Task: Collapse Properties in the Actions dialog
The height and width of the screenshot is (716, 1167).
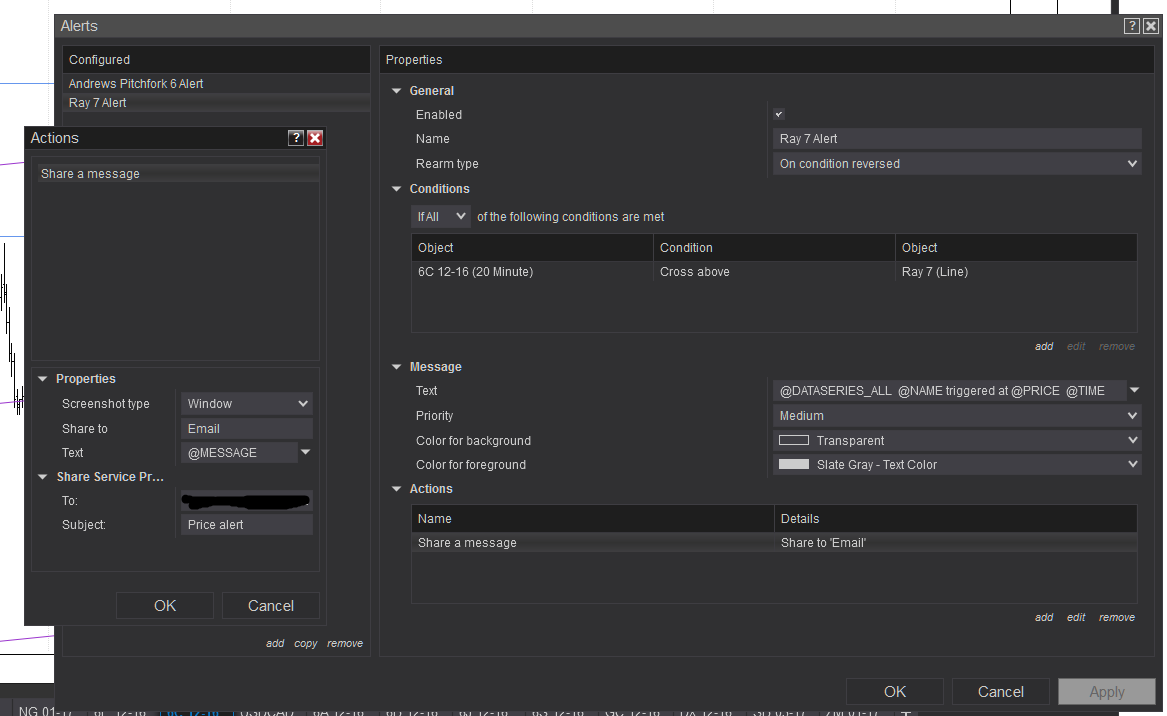Action: [x=43, y=379]
